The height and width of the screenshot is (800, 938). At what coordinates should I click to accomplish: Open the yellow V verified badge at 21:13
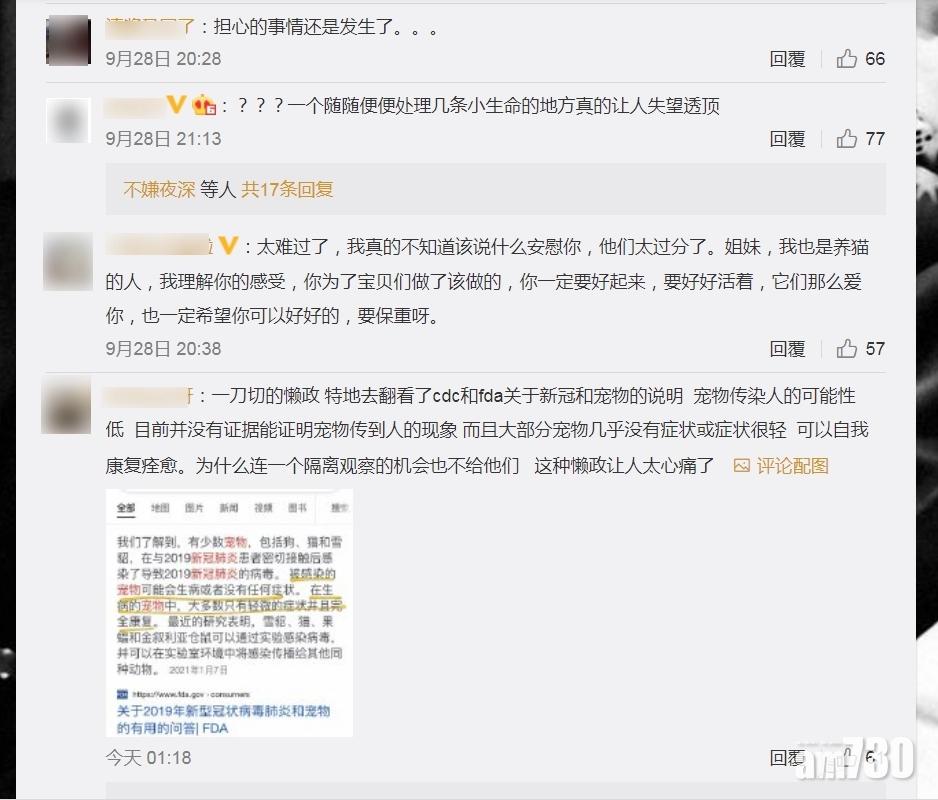(x=176, y=105)
